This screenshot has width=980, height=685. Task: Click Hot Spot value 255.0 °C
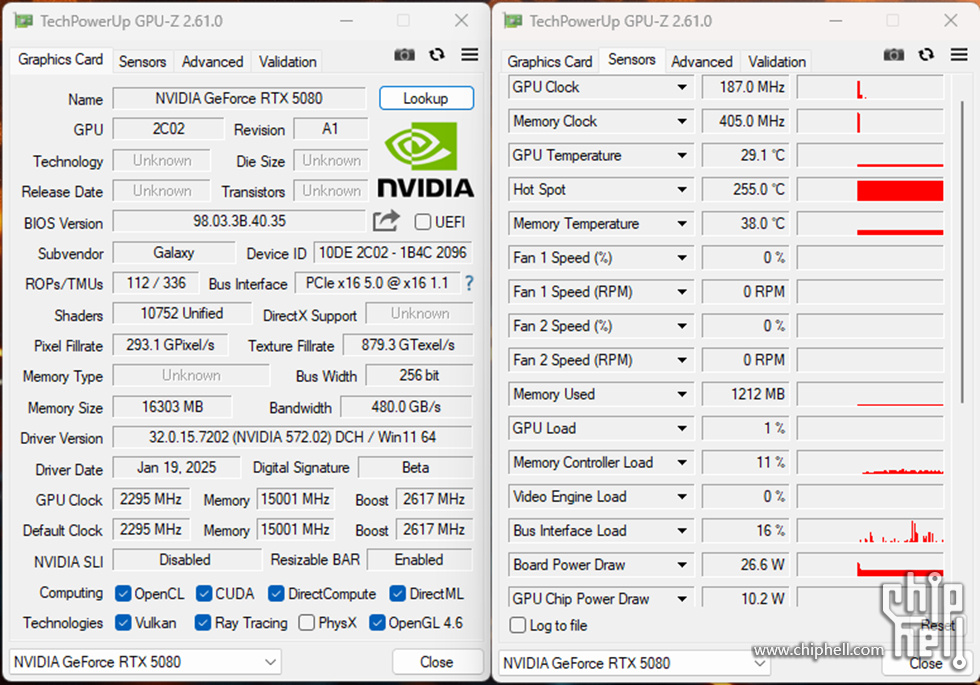click(x=746, y=189)
